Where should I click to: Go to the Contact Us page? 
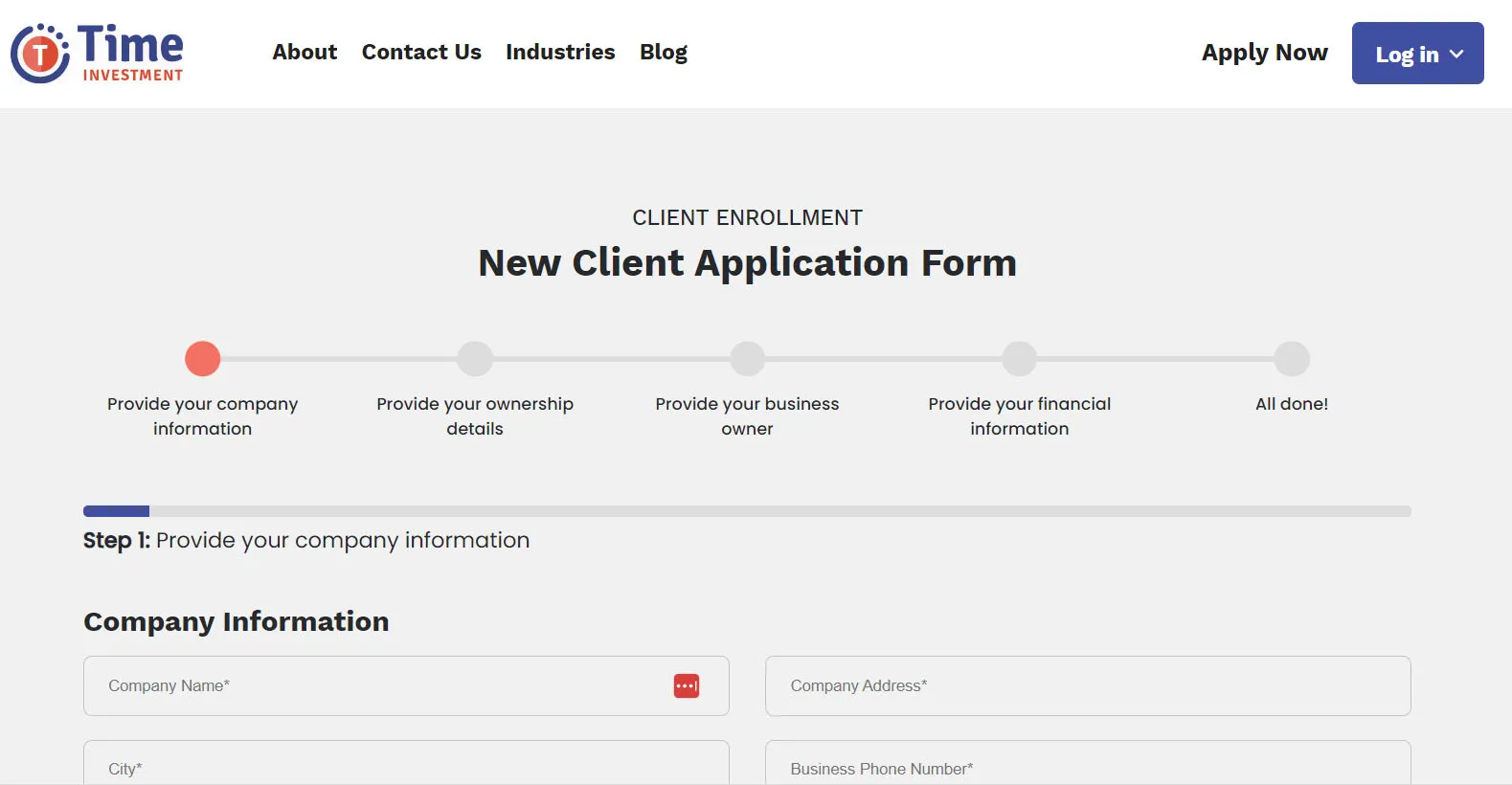point(421,53)
